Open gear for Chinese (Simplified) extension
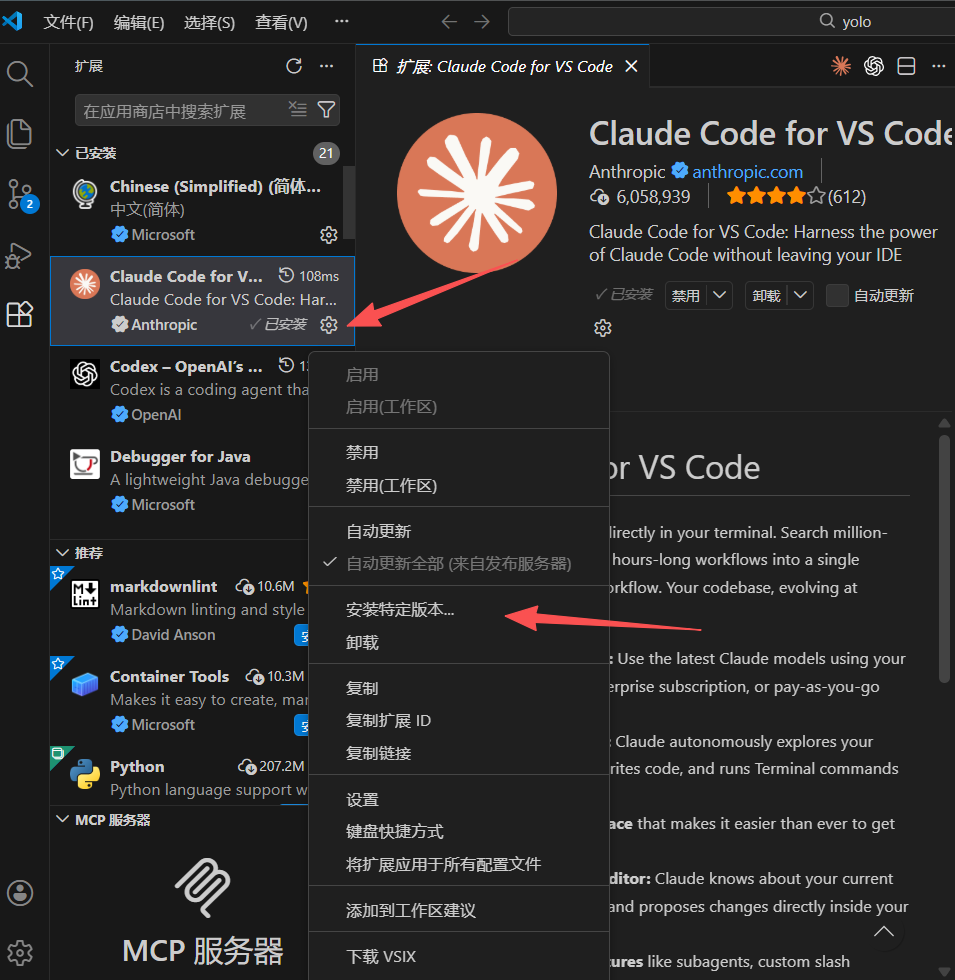 click(x=329, y=235)
